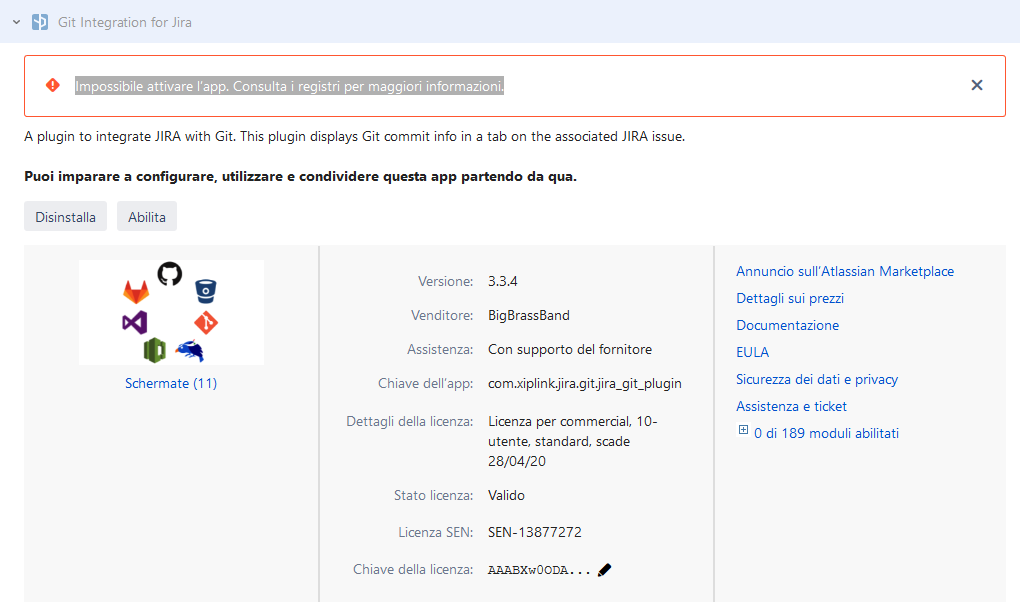Click license details text 'Licenza per commercial'
This screenshot has height=614, width=1020.
coord(572,442)
